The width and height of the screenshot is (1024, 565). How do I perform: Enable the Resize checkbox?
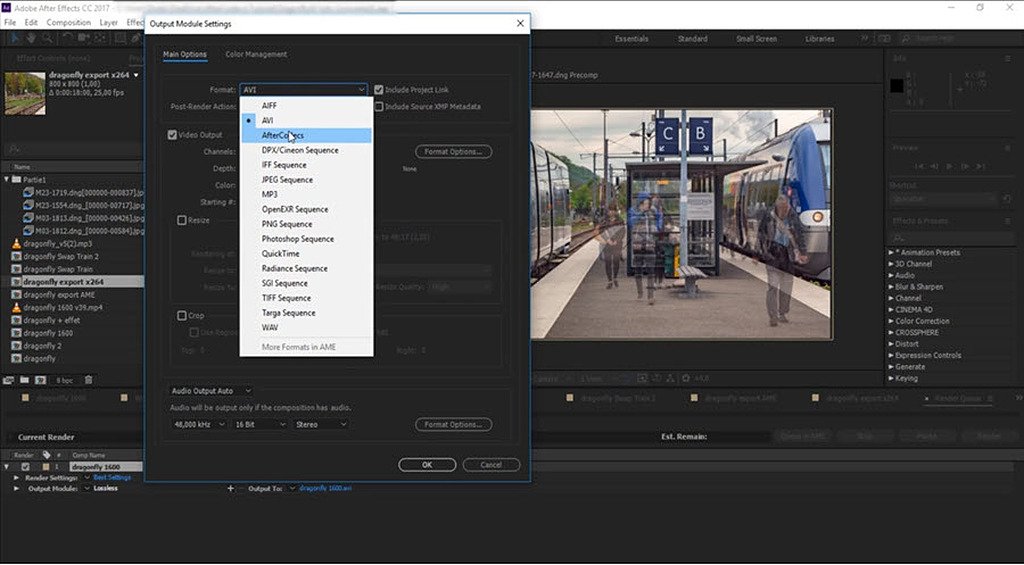(x=182, y=220)
